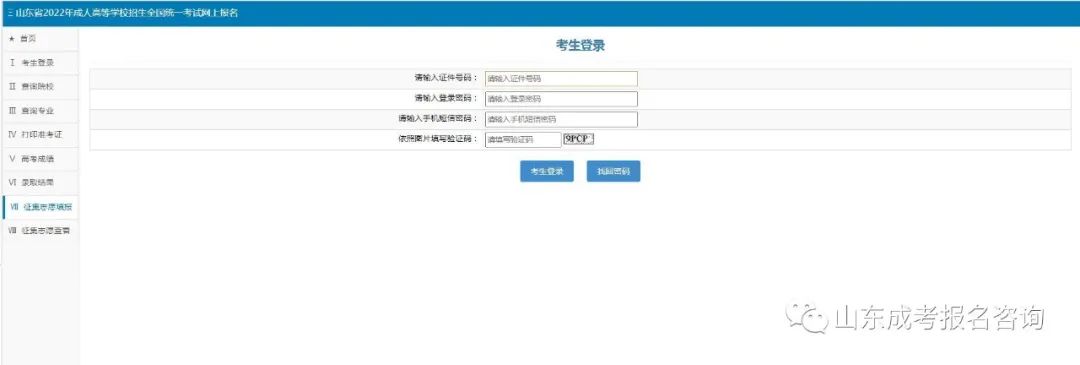Open 打印准考证 sidebar item
1080x365 pixels.
[x=40, y=134]
